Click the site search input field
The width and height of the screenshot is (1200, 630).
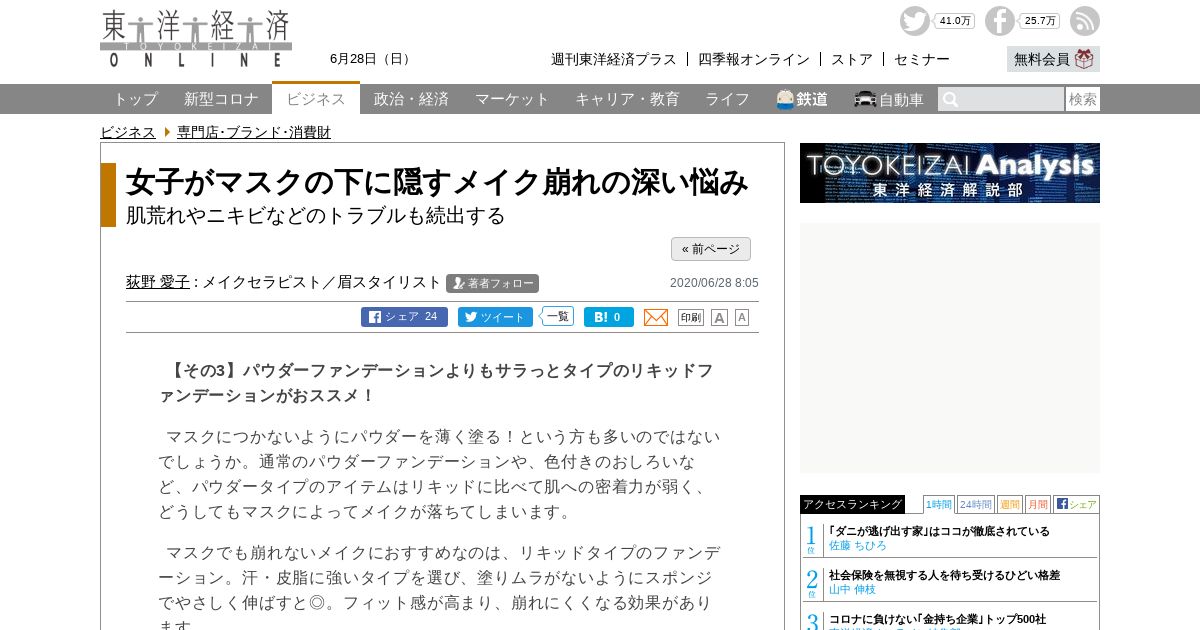coord(1001,99)
